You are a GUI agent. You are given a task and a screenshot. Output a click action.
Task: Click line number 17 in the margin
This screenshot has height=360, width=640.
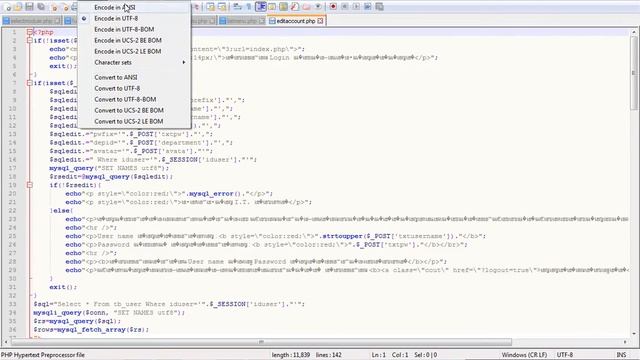(12, 168)
